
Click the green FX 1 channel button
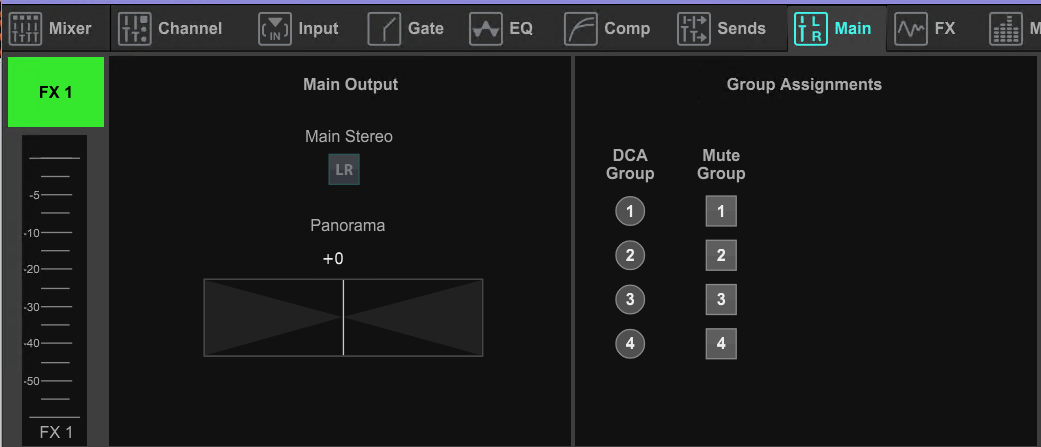(56, 92)
